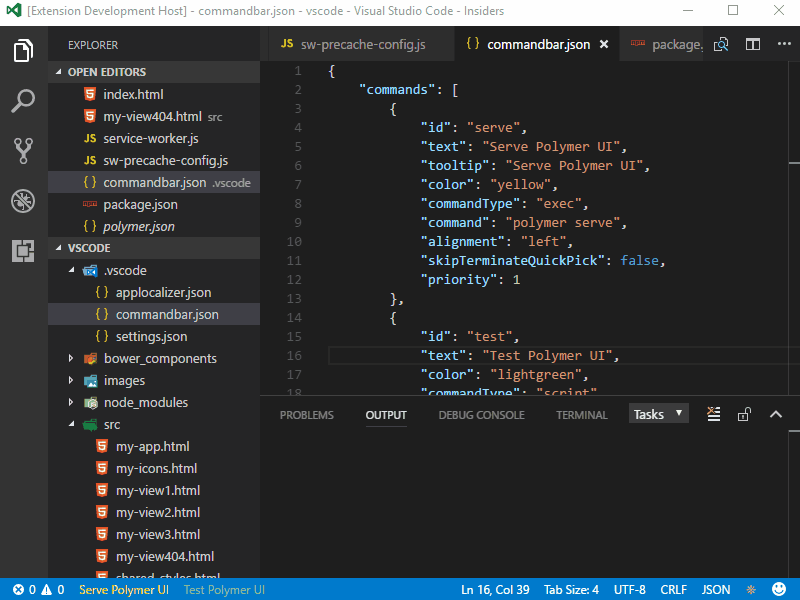Open the OUTPUT panel tab
800x600 pixels.
(x=386, y=415)
